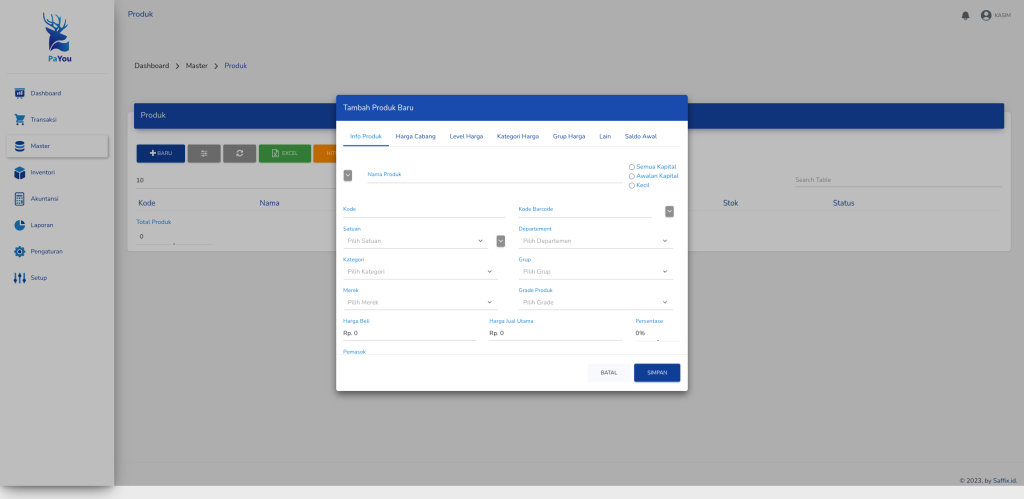This screenshot has height=499, width=1024.
Task: Switch to Lain tab
Action: pos(605,137)
